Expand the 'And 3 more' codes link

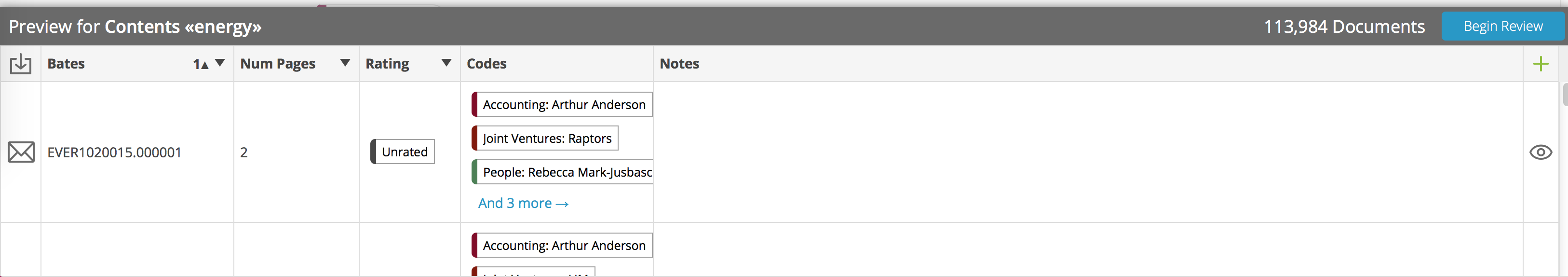[x=524, y=203]
